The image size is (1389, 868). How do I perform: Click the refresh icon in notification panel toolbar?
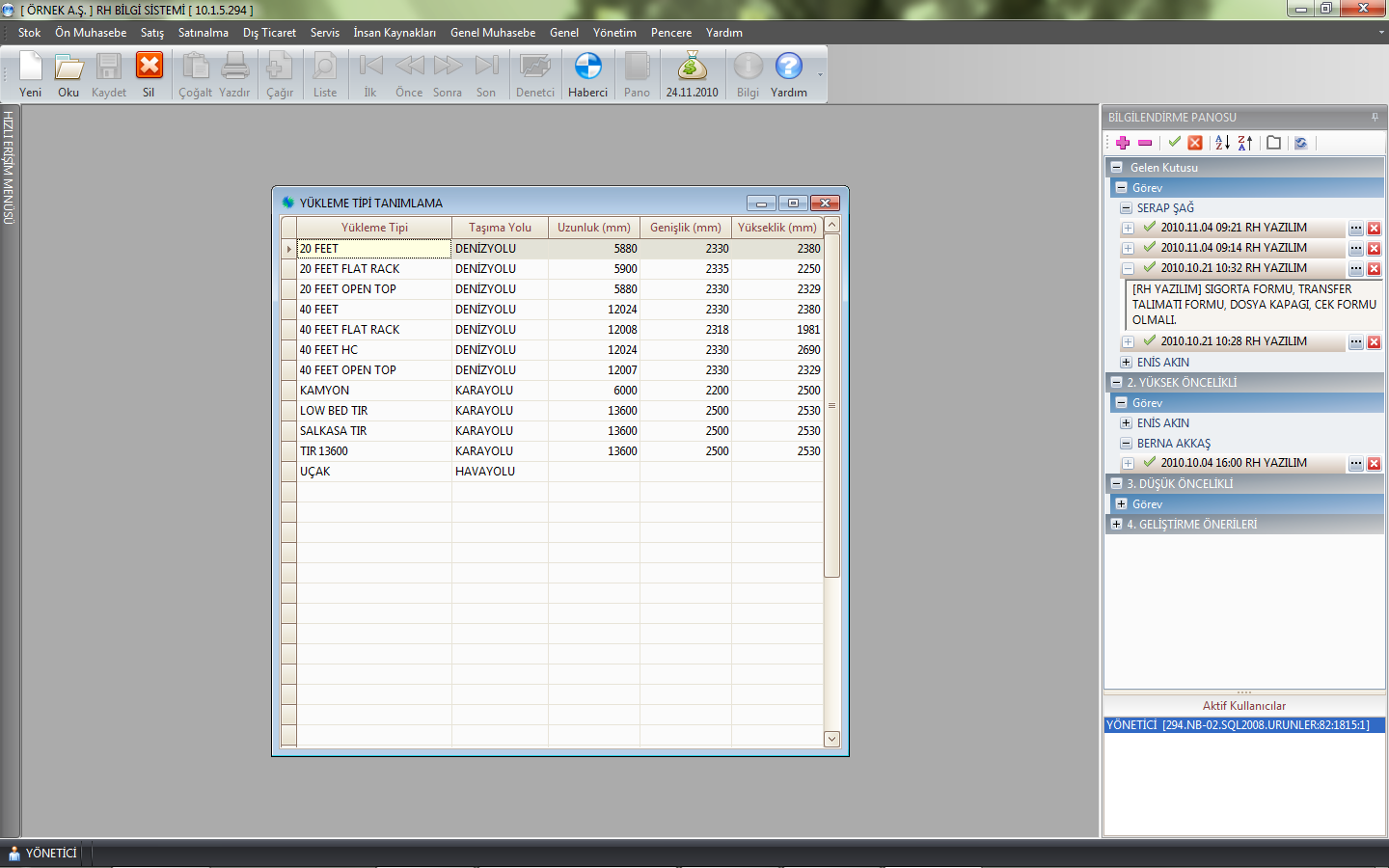[x=1301, y=143]
